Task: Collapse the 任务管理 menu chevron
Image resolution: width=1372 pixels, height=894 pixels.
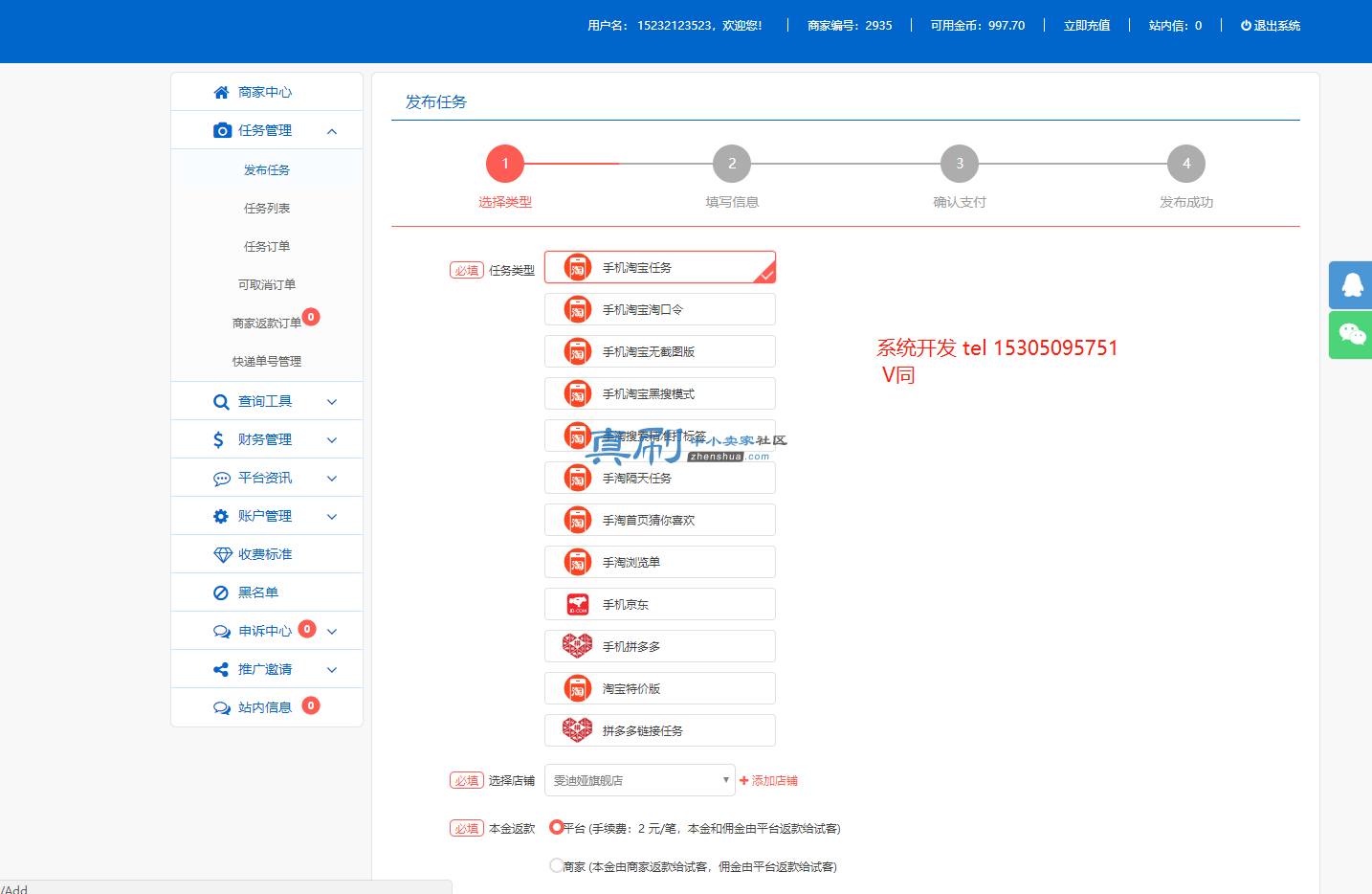Action: click(x=332, y=131)
